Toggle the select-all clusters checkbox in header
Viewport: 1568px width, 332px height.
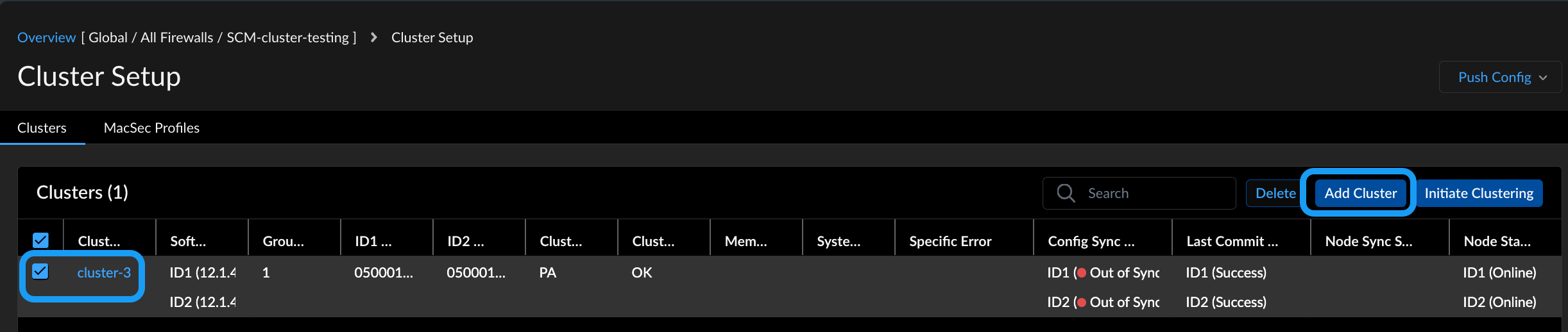click(x=40, y=240)
